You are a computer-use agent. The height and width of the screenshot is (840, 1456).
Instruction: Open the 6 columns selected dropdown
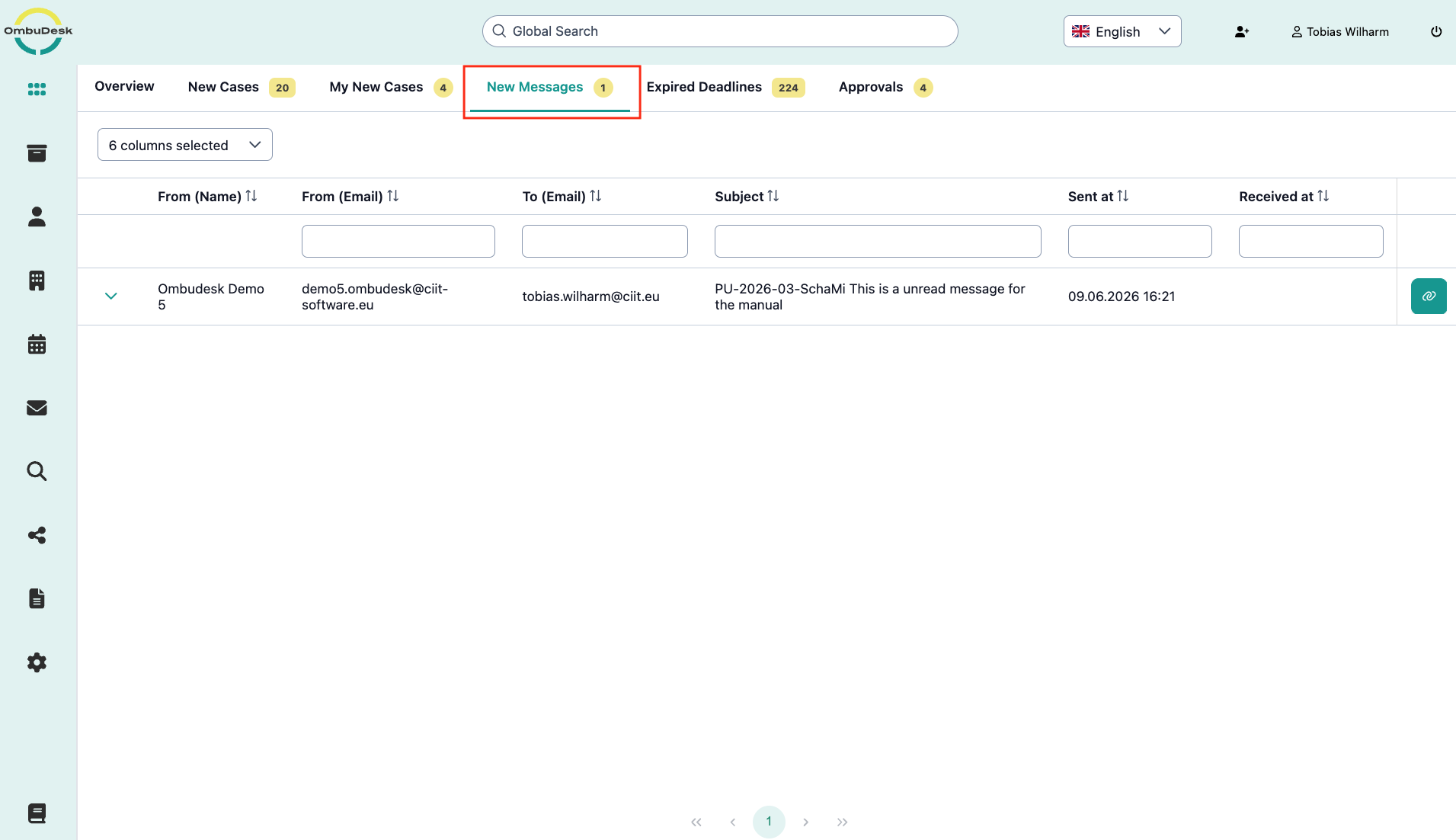(x=185, y=145)
